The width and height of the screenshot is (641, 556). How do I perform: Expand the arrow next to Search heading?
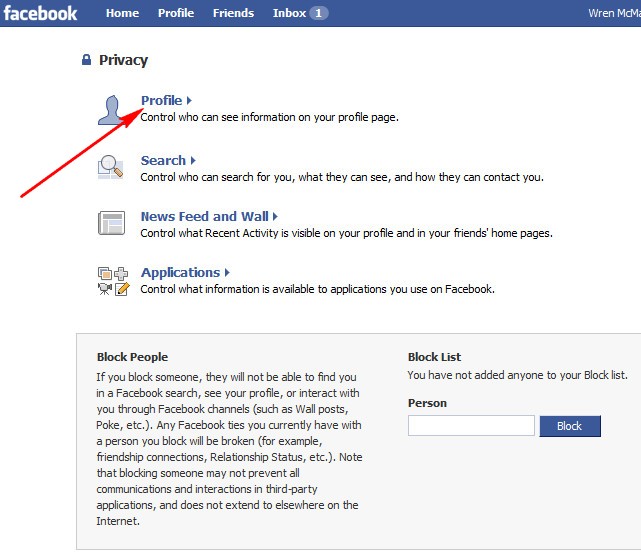tap(193, 160)
